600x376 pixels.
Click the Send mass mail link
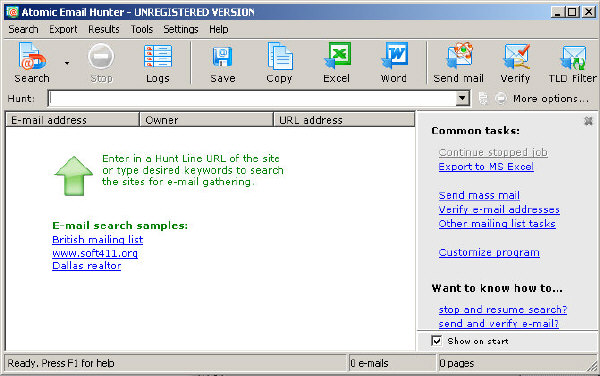[479, 195]
